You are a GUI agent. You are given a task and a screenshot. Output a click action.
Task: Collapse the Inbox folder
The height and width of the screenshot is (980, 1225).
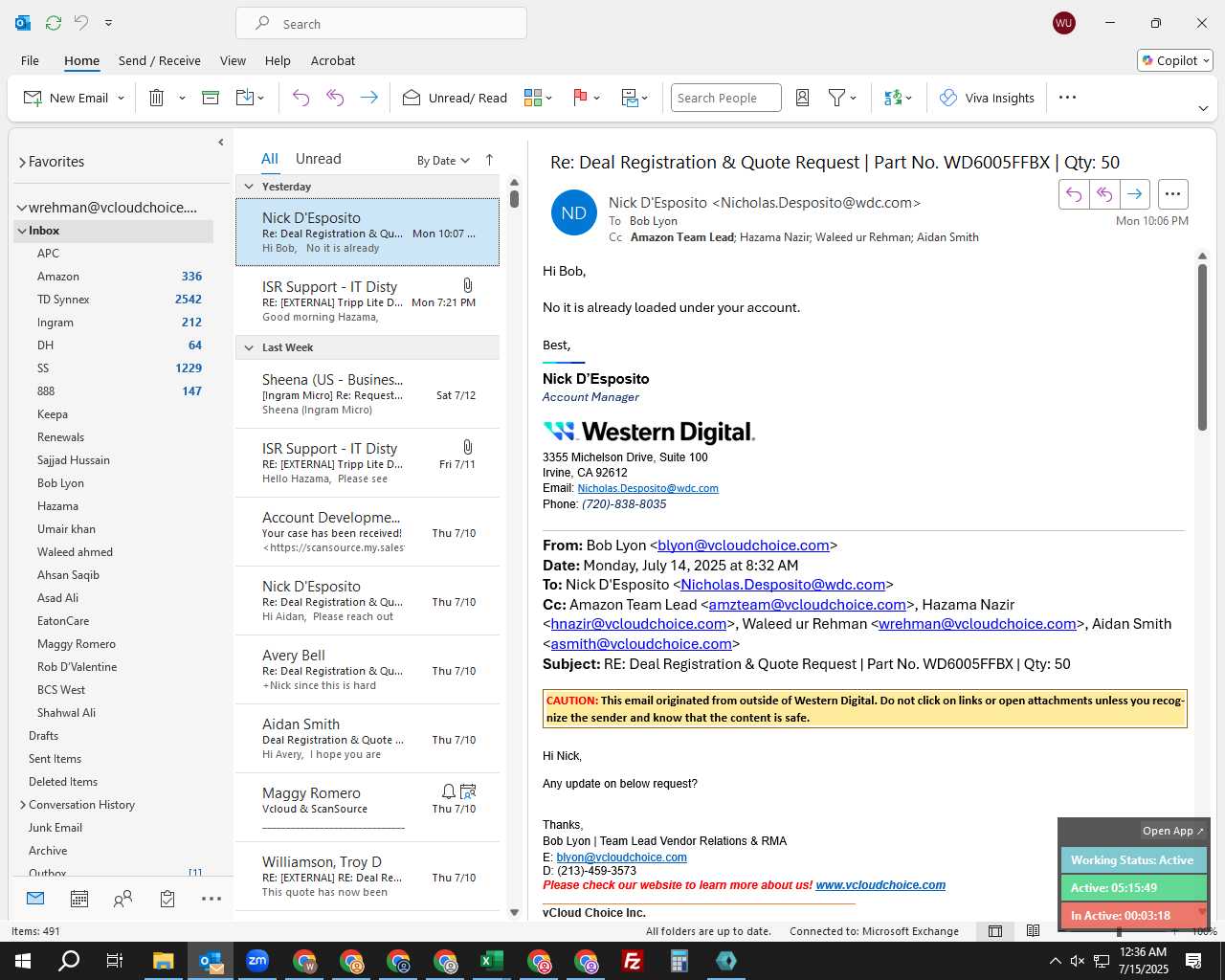(21, 231)
